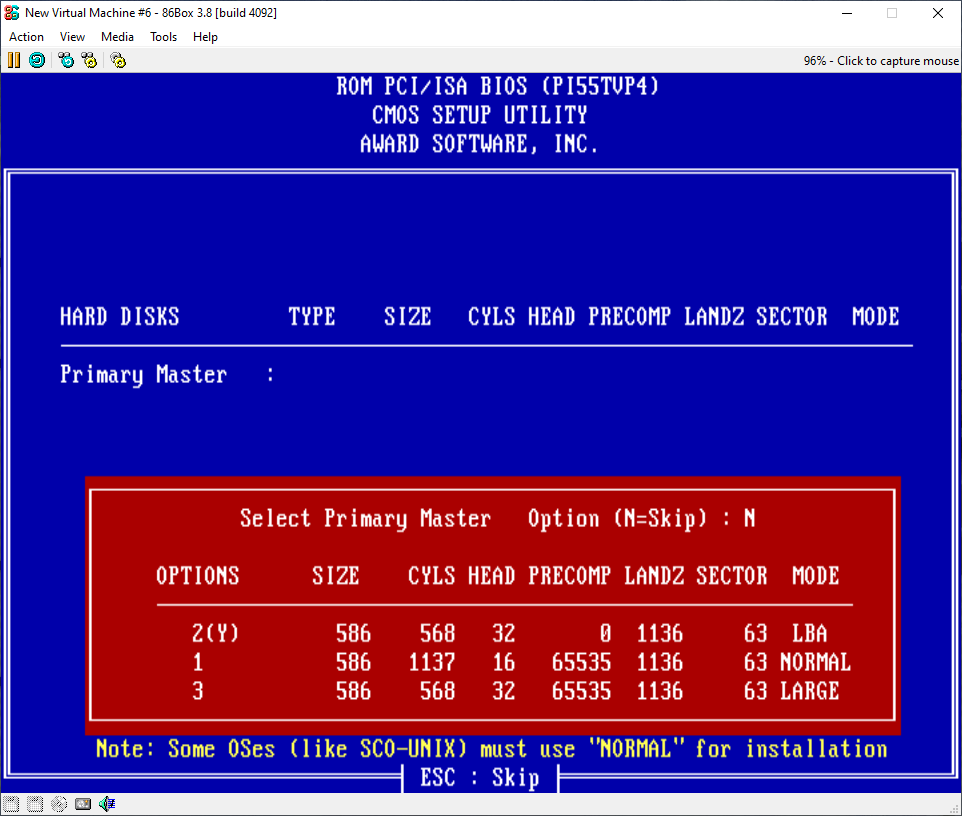This screenshot has height=816, width=962.
Task: Click the sound speaker status icon
Action: click(x=107, y=804)
